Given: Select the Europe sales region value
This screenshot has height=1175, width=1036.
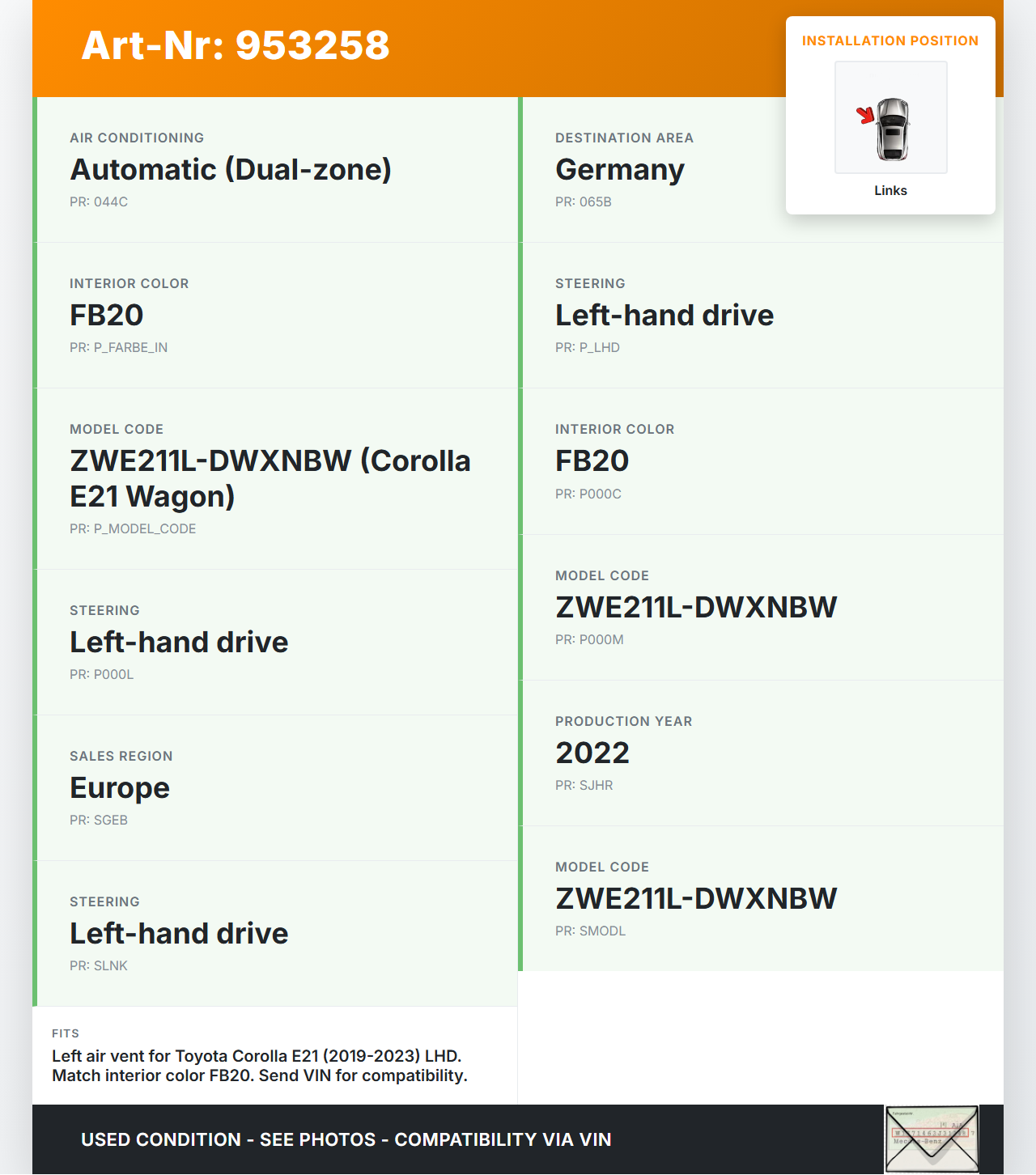Looking at the screenshot, I should (x=120, y=788).
